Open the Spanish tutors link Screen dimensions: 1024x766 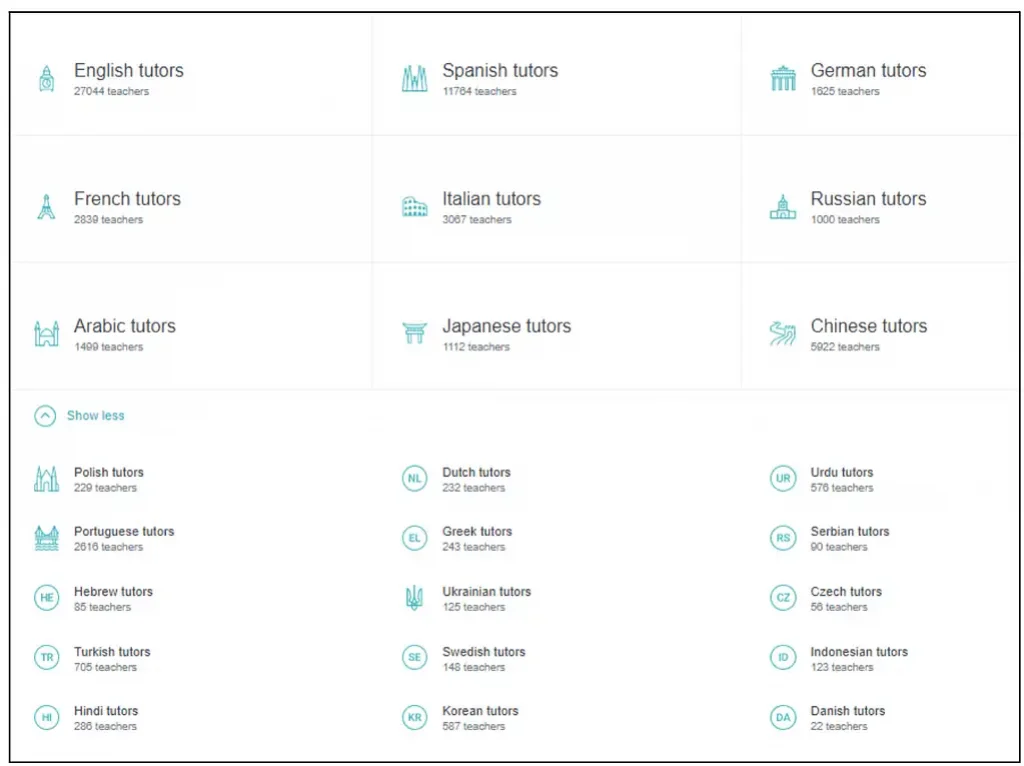click(500, 71)
